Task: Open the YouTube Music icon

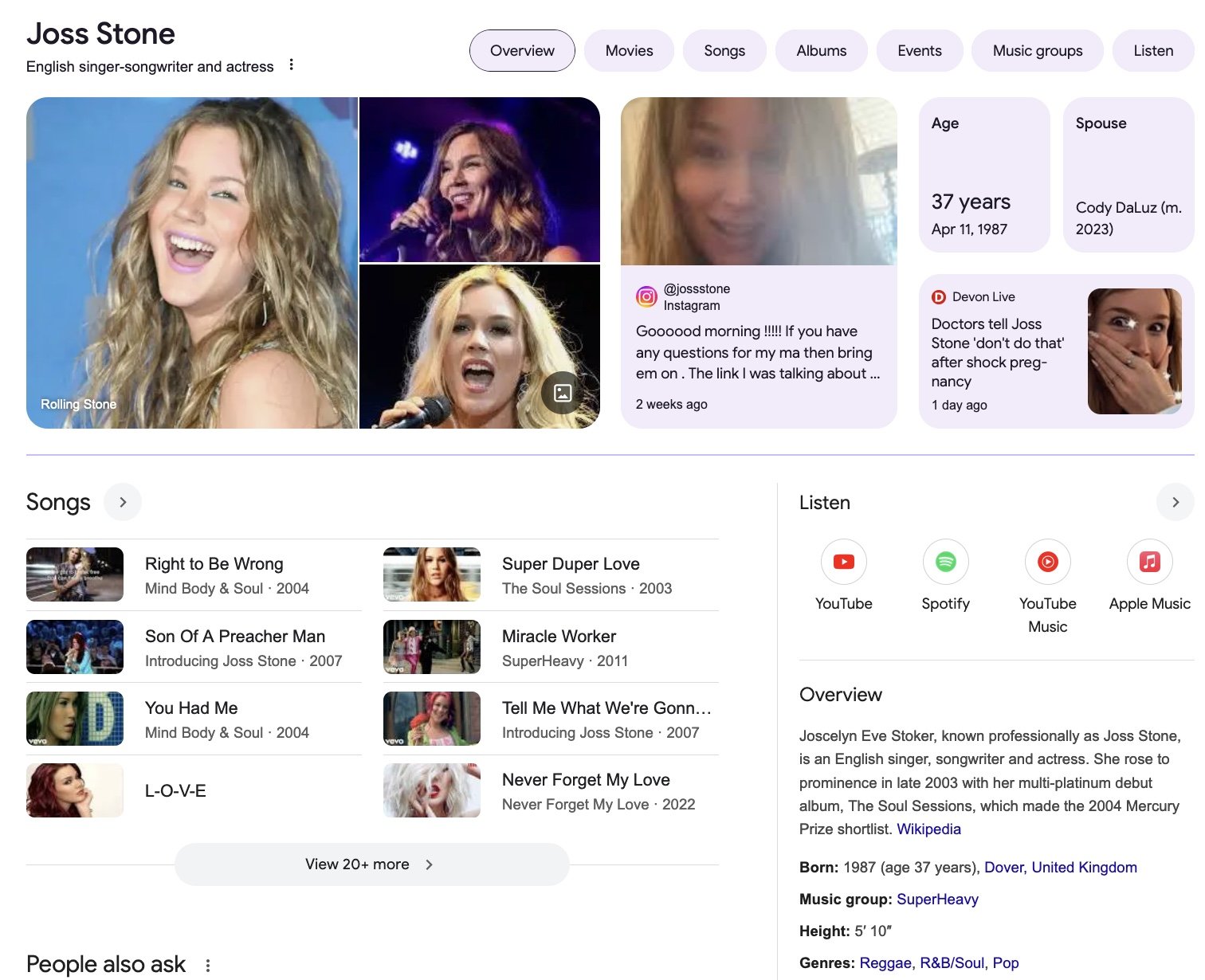Action: (x=1047, y=562)
